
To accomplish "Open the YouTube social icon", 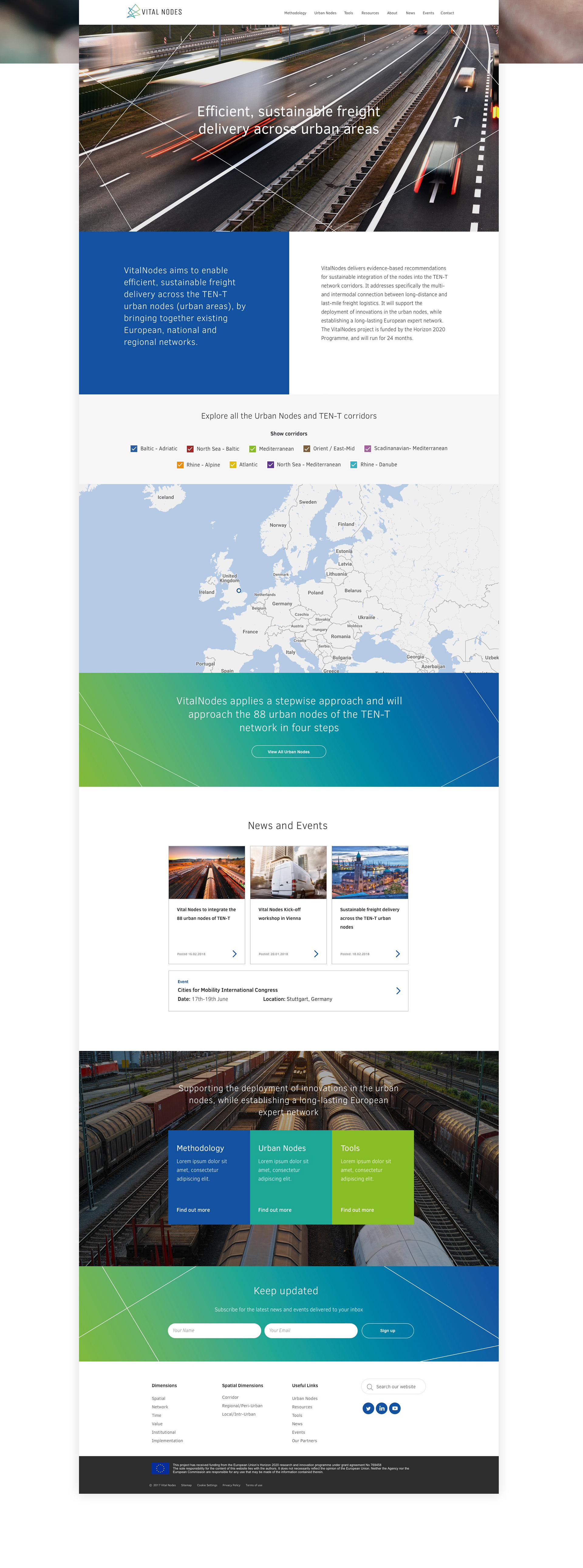I will click(395, 1408).
